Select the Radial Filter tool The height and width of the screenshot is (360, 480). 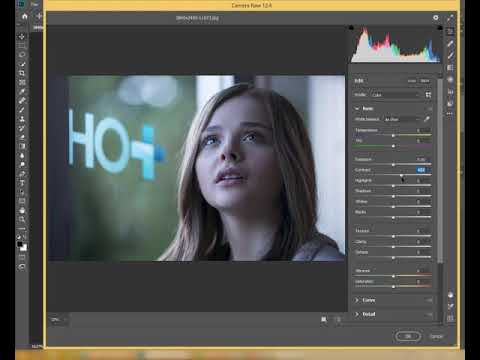pos(450,80)
